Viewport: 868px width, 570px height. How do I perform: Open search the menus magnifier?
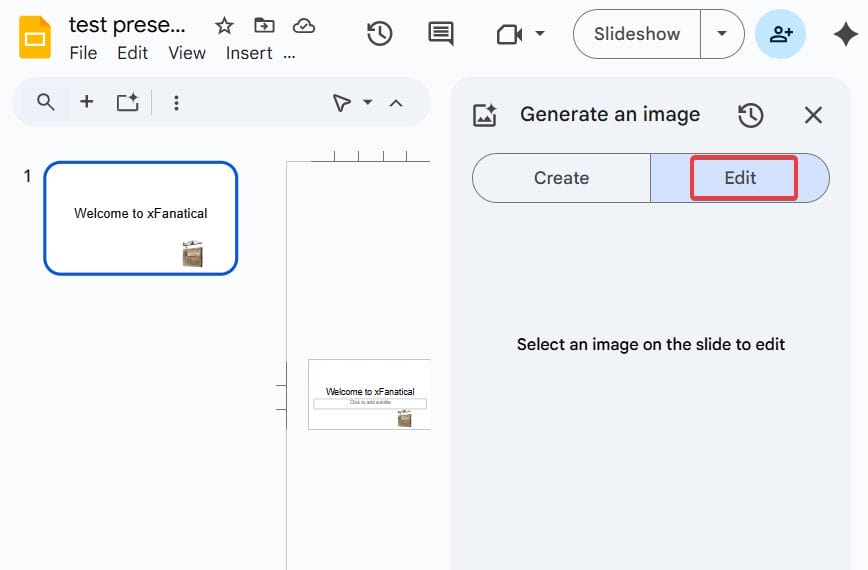(x=45, y=102)
